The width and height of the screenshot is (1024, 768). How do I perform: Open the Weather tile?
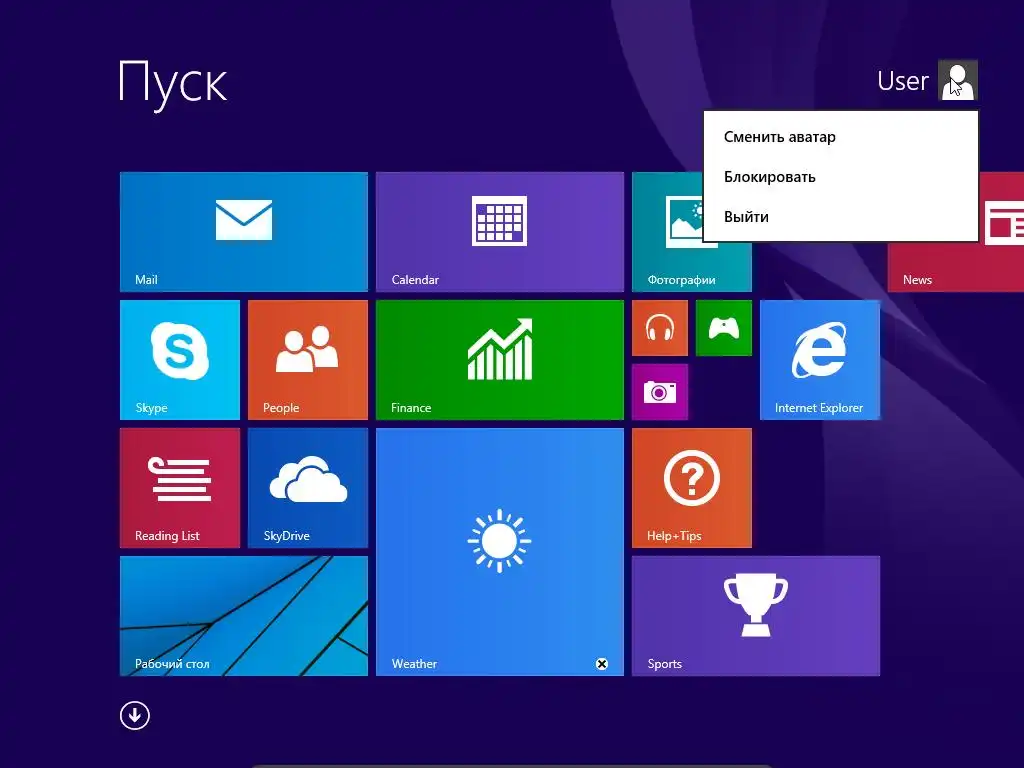500,552
